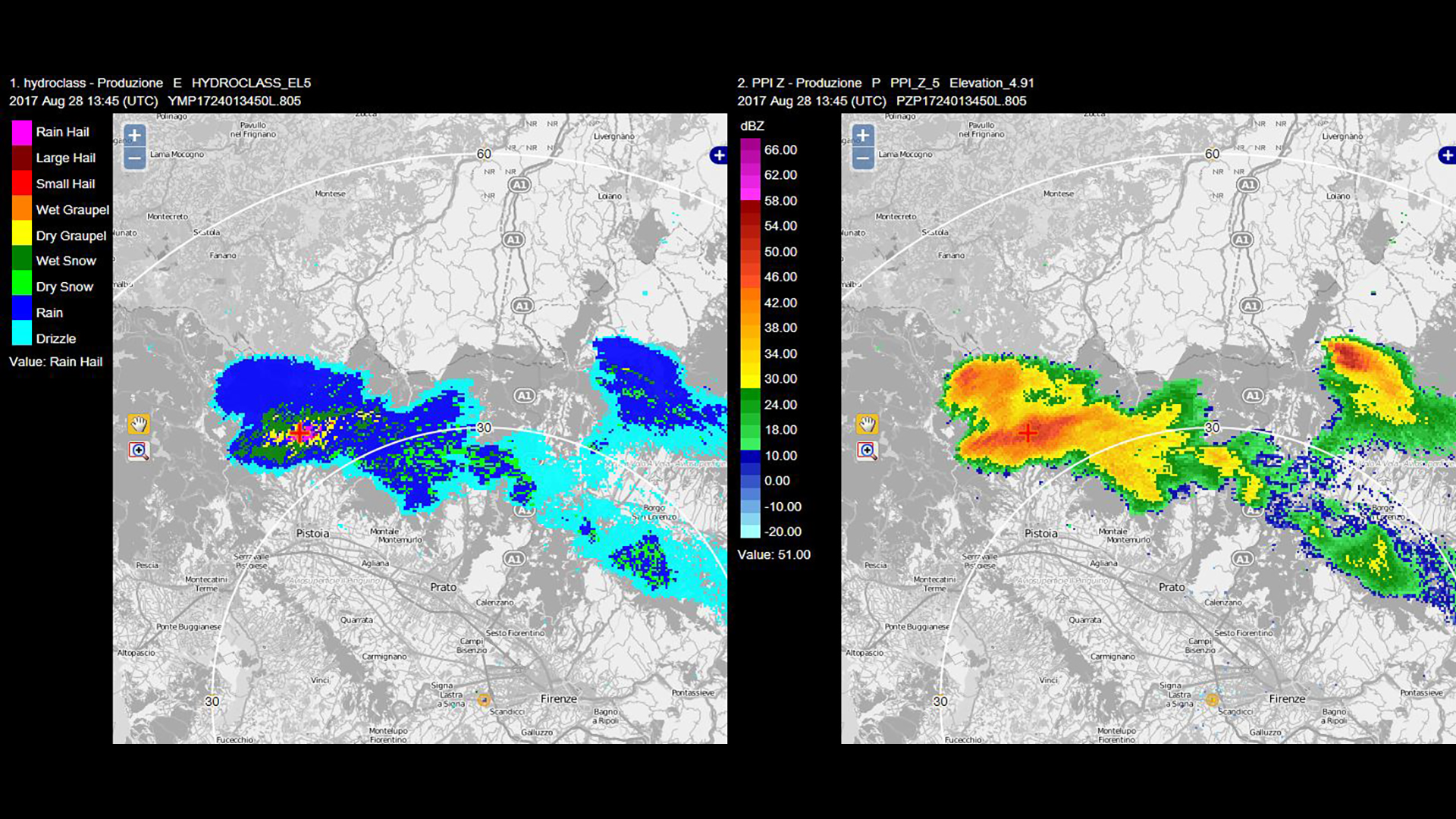This screenshot has width=1456, height=819.
Task: Click the -20.00 value on dBZ scale
Action: coord(783,532)
